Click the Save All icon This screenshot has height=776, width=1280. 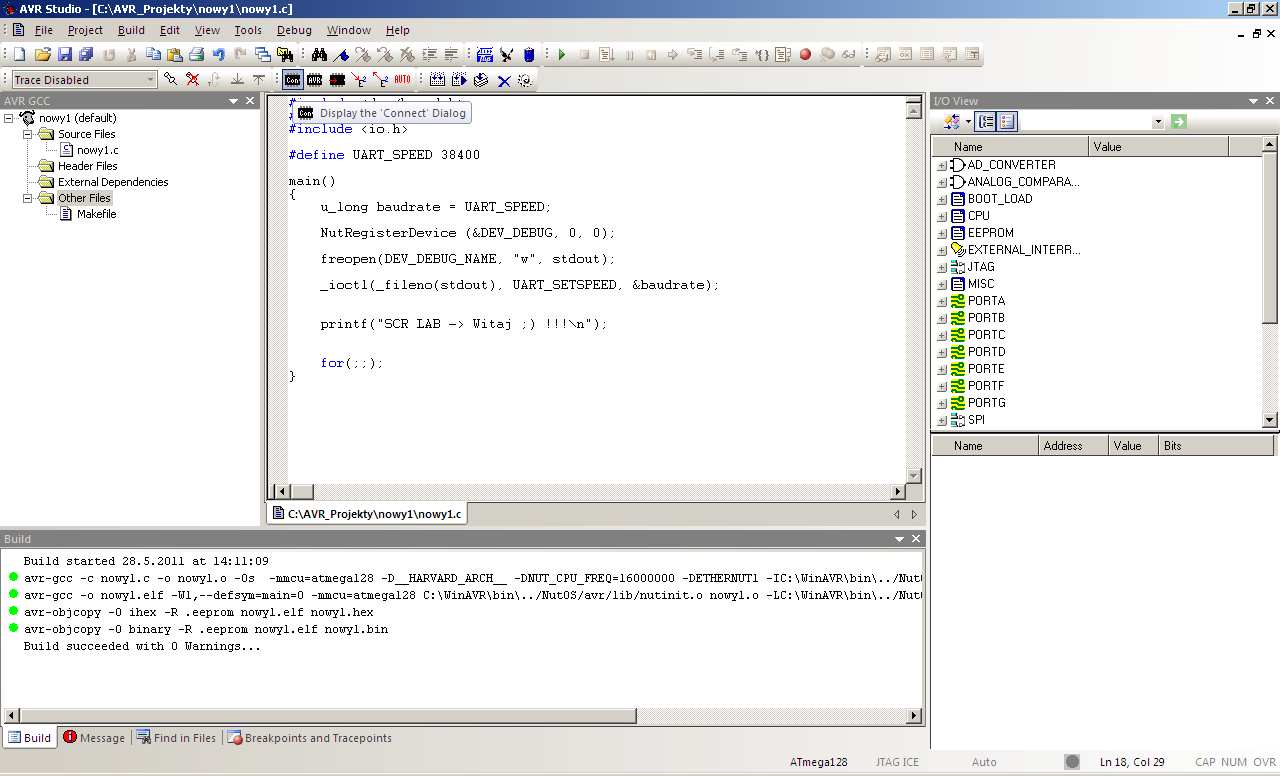[86, 54]
